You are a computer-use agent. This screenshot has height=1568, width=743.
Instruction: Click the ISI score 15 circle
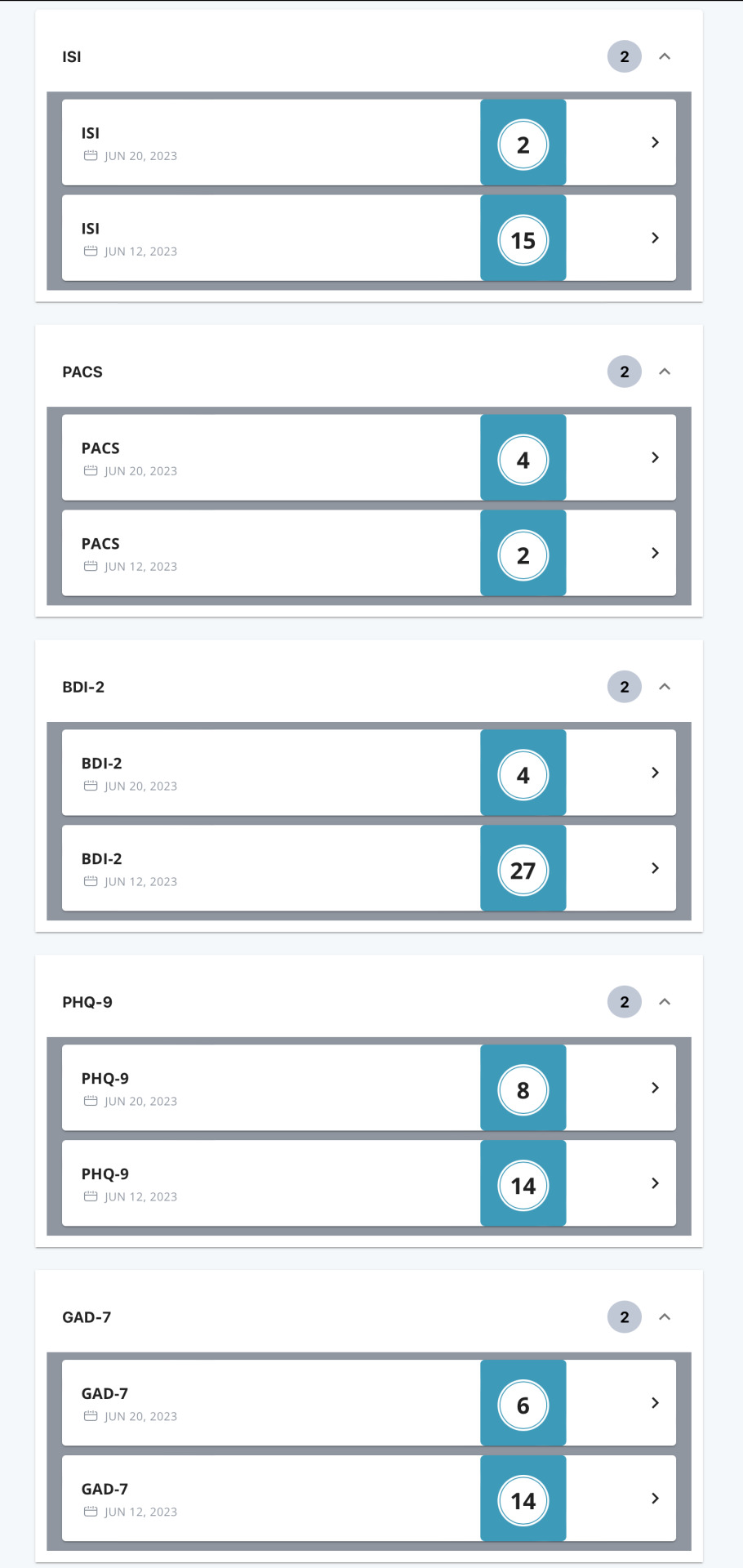click(x=523, y=240)
